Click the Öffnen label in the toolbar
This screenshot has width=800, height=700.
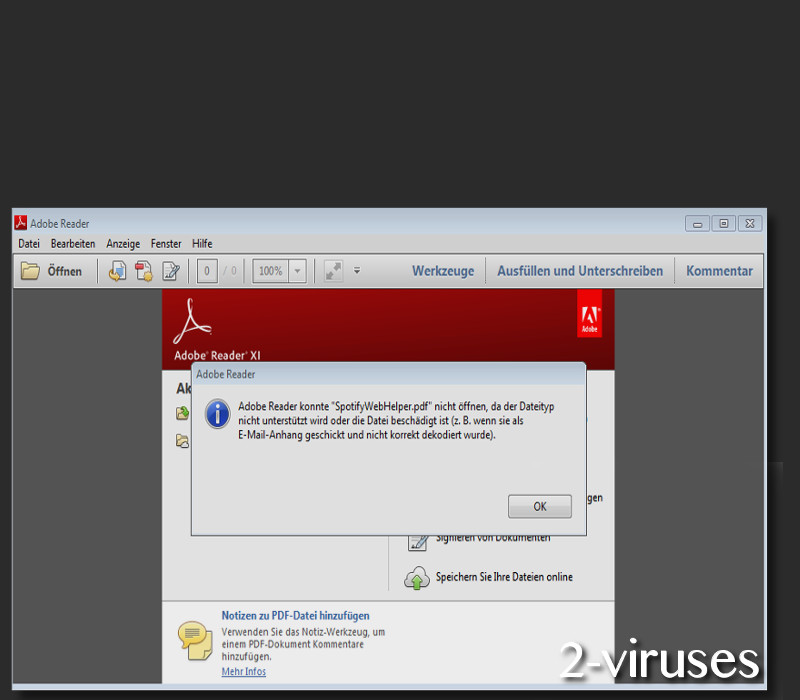[x=65, y=271]
